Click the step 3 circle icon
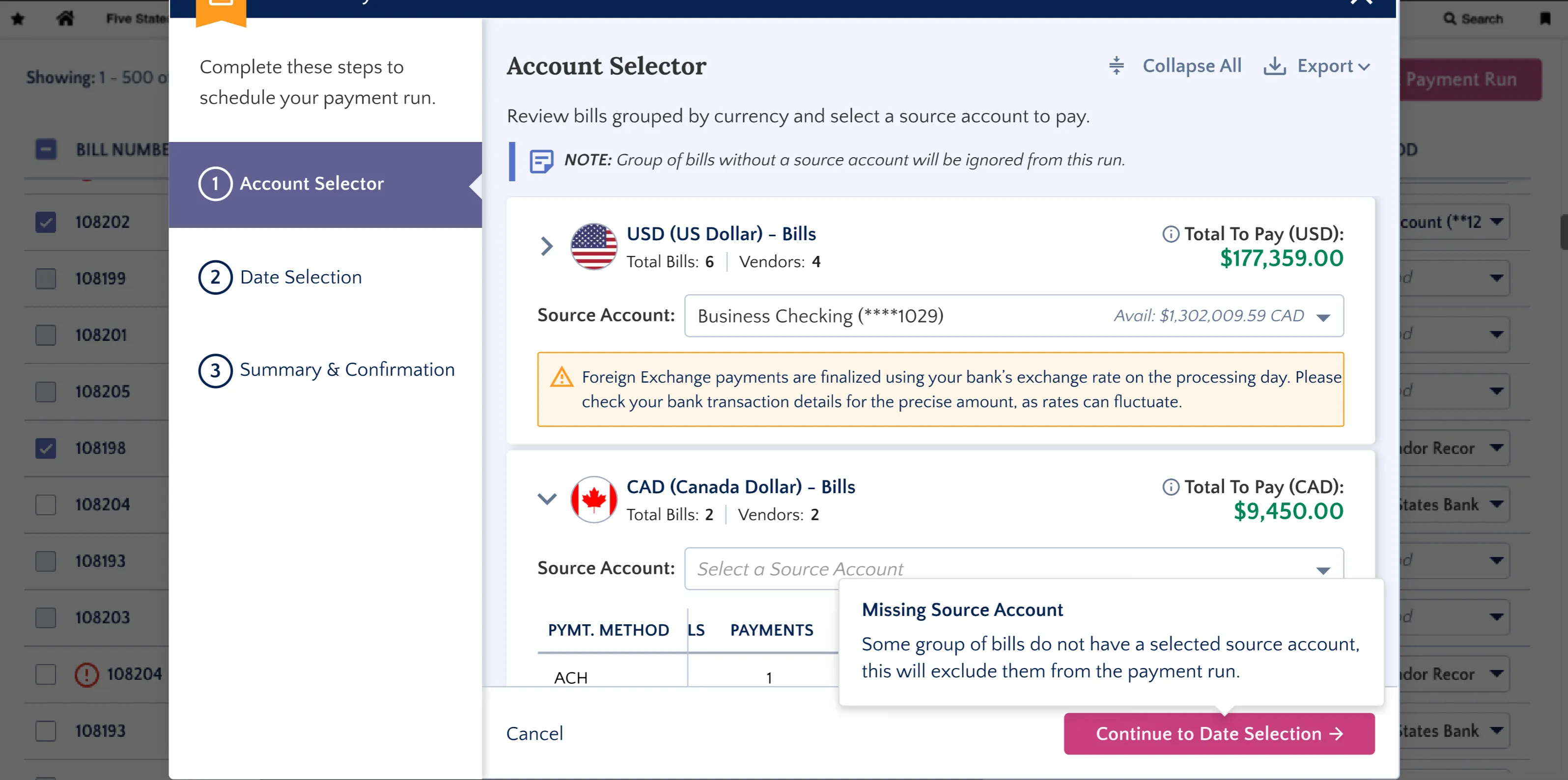This screenshot has height=780, width=1568. tap(215, 370)
